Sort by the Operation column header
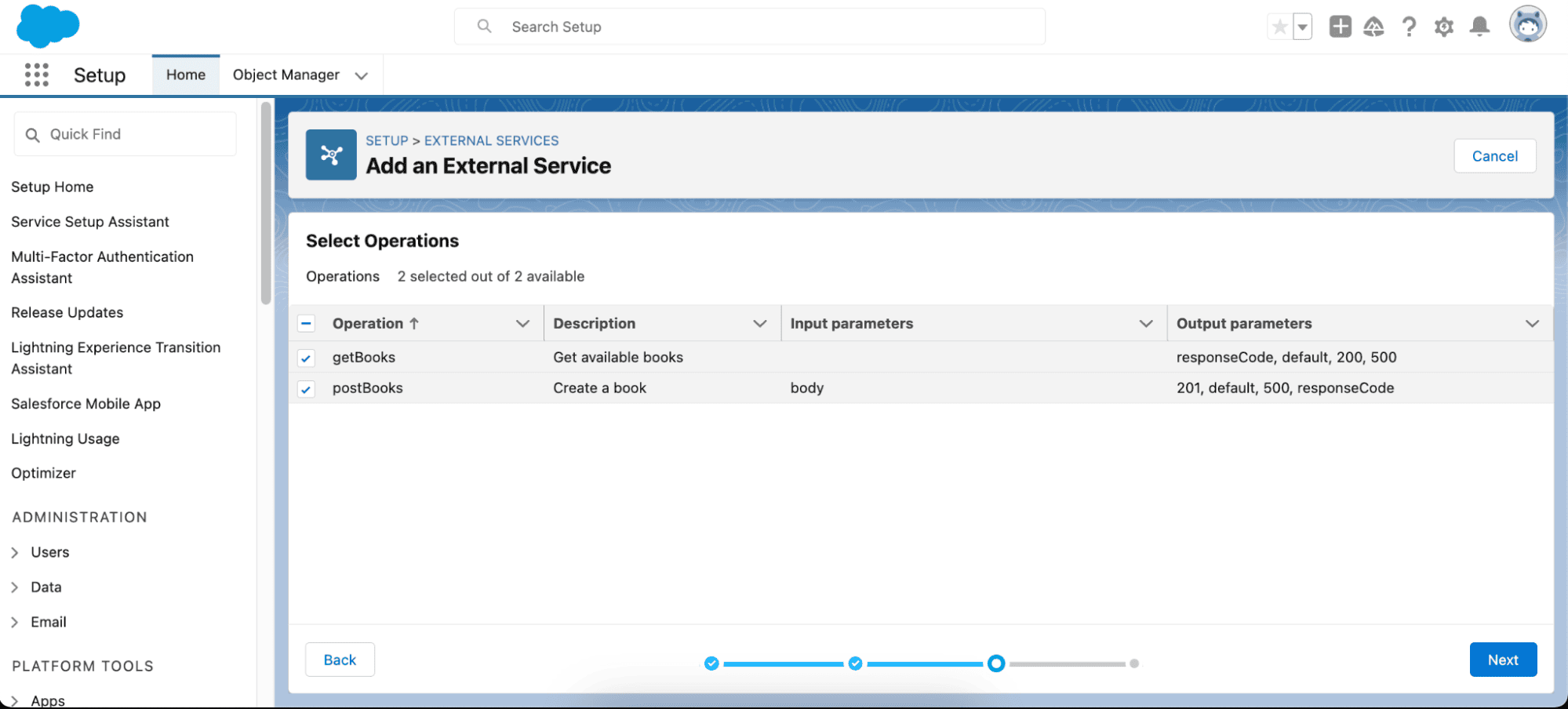 click(x=367, y=323)
